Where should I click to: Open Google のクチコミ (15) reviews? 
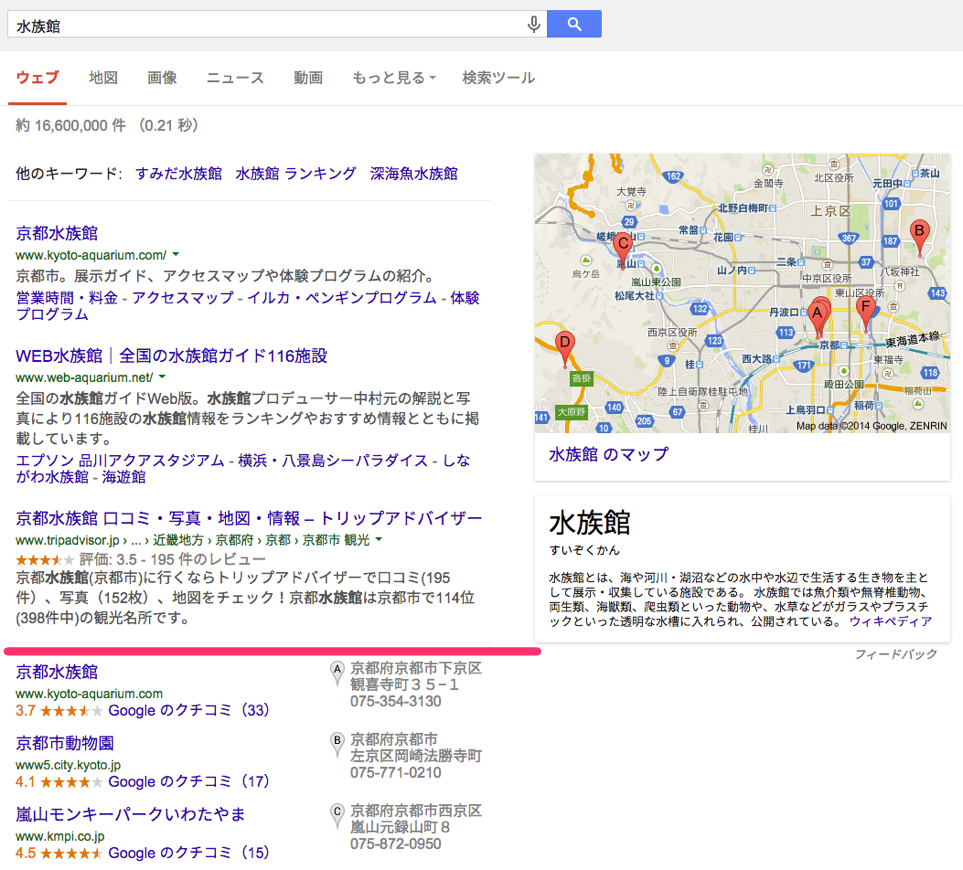tap(189, 853)
